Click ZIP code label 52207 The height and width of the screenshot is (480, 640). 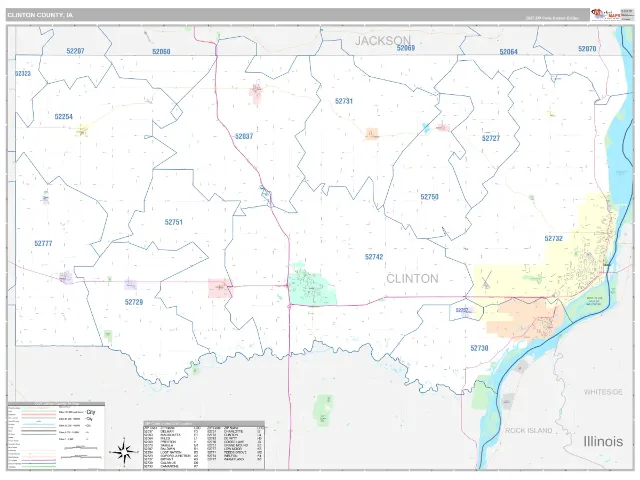(75, 51)
